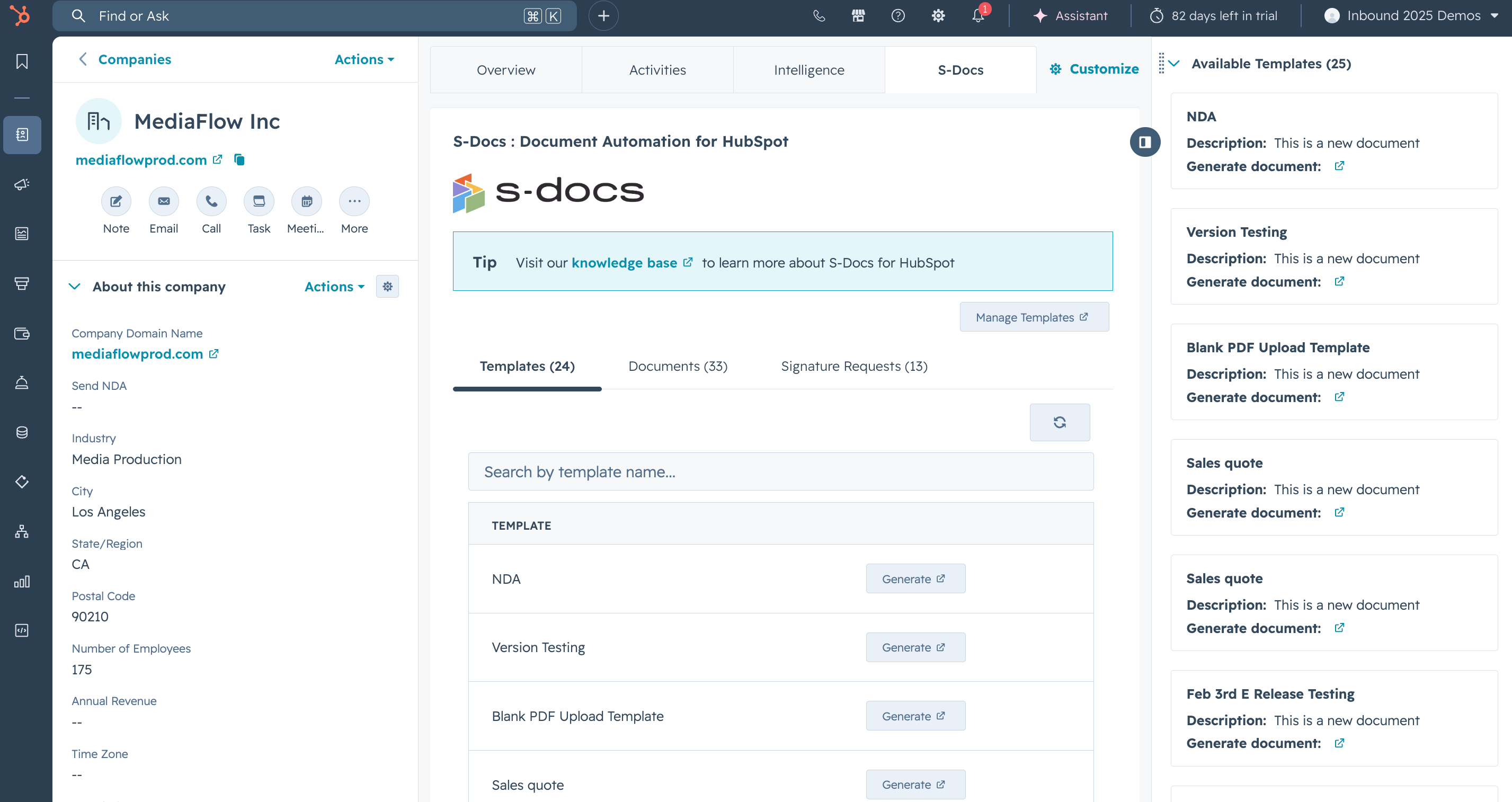Viewport: 1512px width, 802px height.
Task: Open generate document link for Version Testing card
Action: coord(1339,282)
